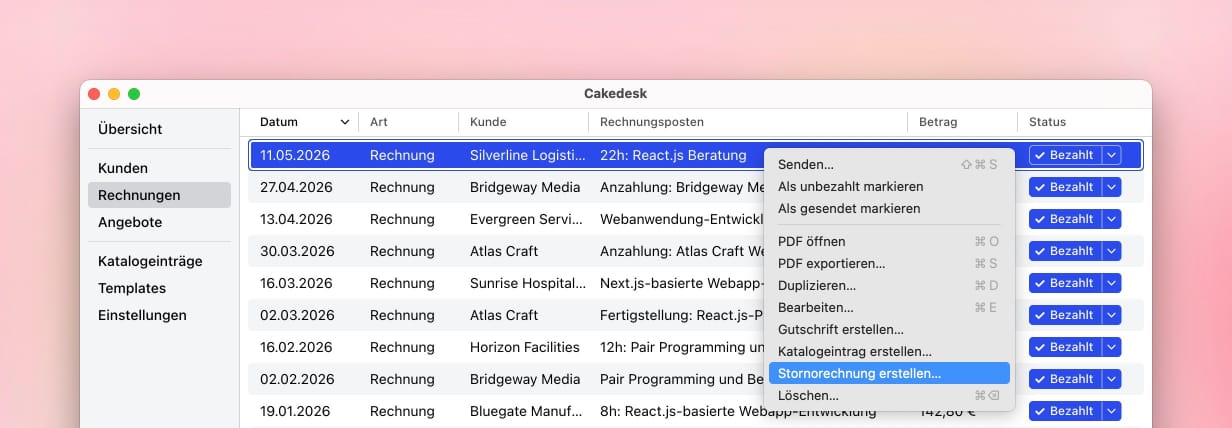
Task: Toggle Bezahlt status for 16.02.2026 invoice
Action: click(x=1065, y=347)
